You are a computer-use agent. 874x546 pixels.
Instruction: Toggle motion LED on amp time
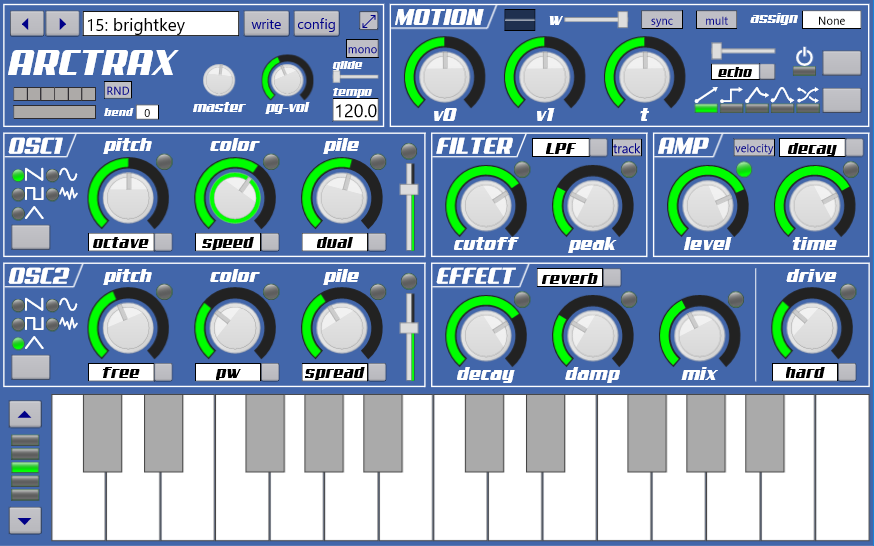point(851,169)
